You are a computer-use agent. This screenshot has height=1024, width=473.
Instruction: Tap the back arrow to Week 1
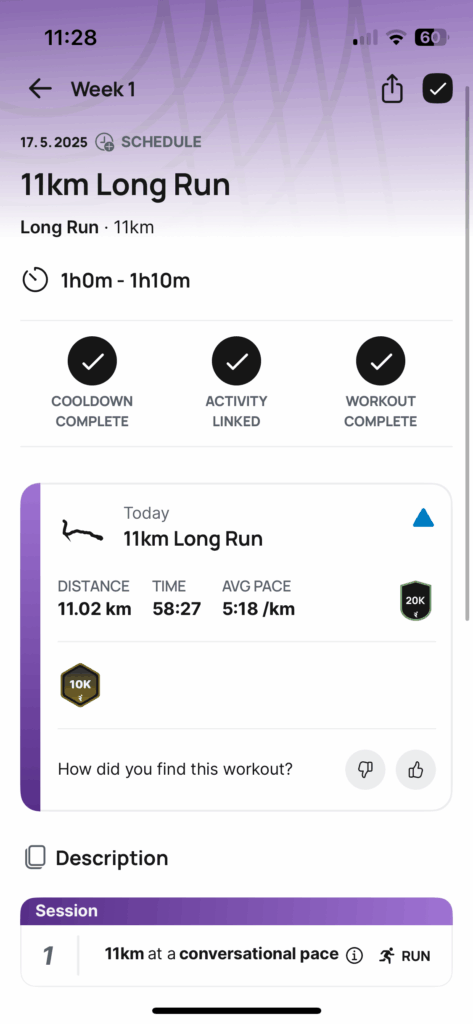(x=40, y=89)
